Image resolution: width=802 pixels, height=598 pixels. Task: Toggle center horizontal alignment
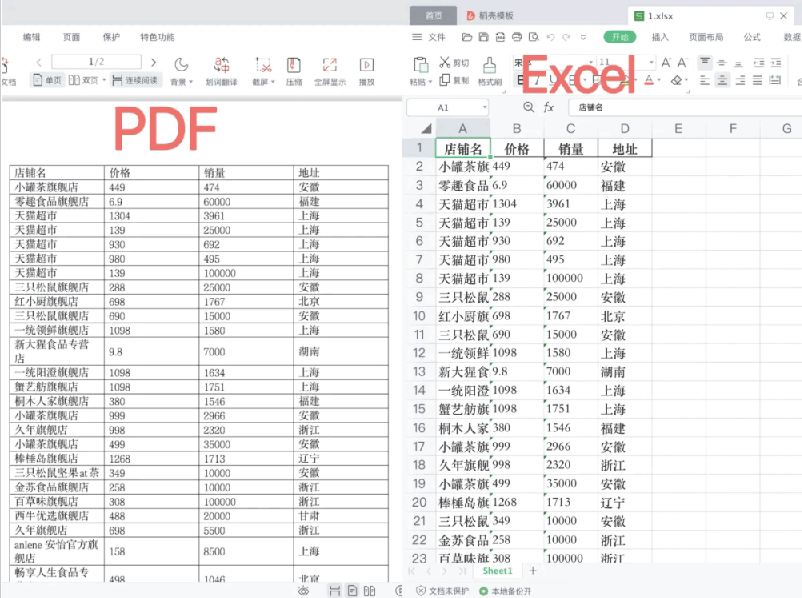tap(722, 80)
